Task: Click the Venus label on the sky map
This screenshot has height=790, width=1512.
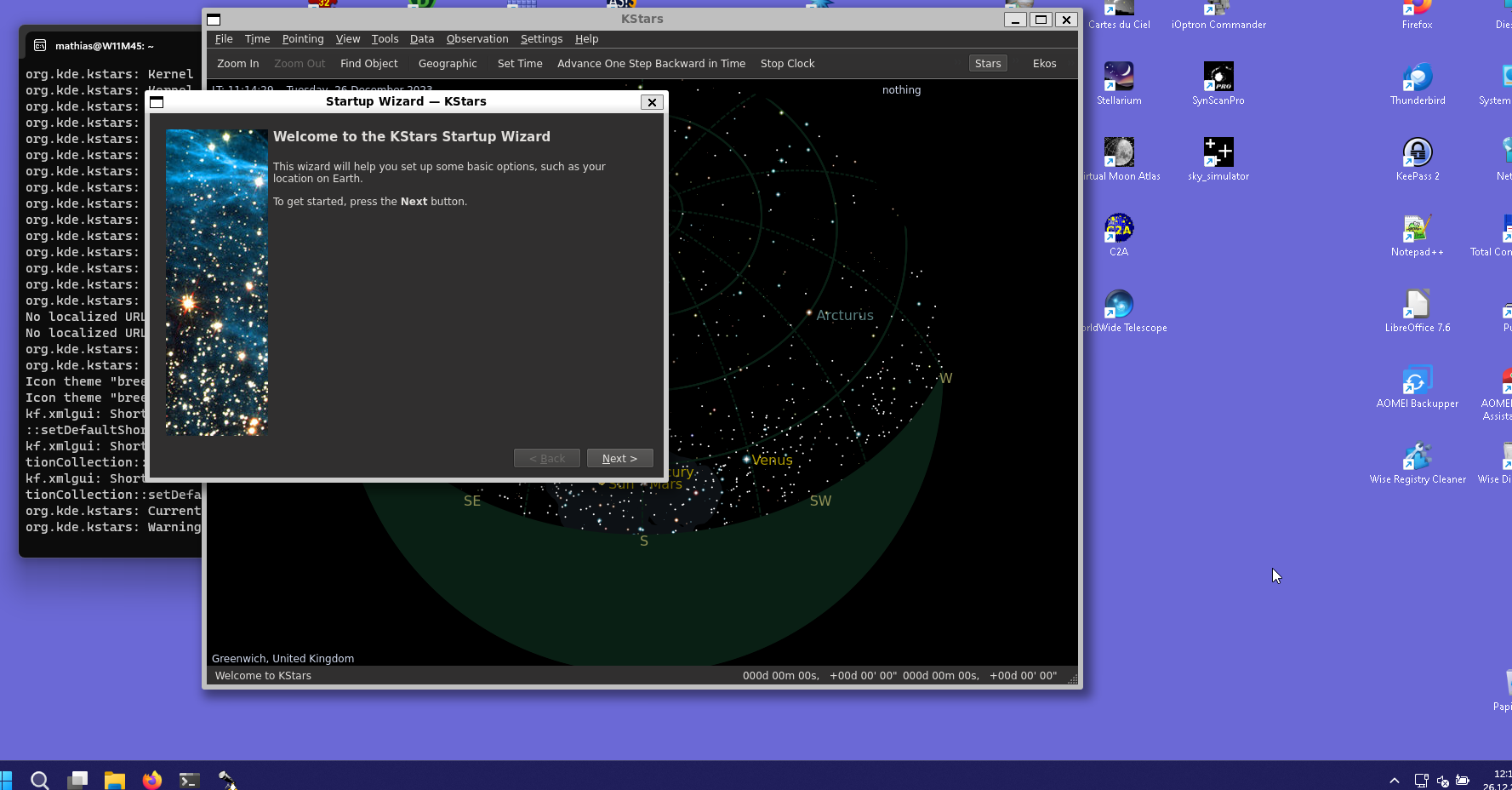Action: tap(773, 461)
